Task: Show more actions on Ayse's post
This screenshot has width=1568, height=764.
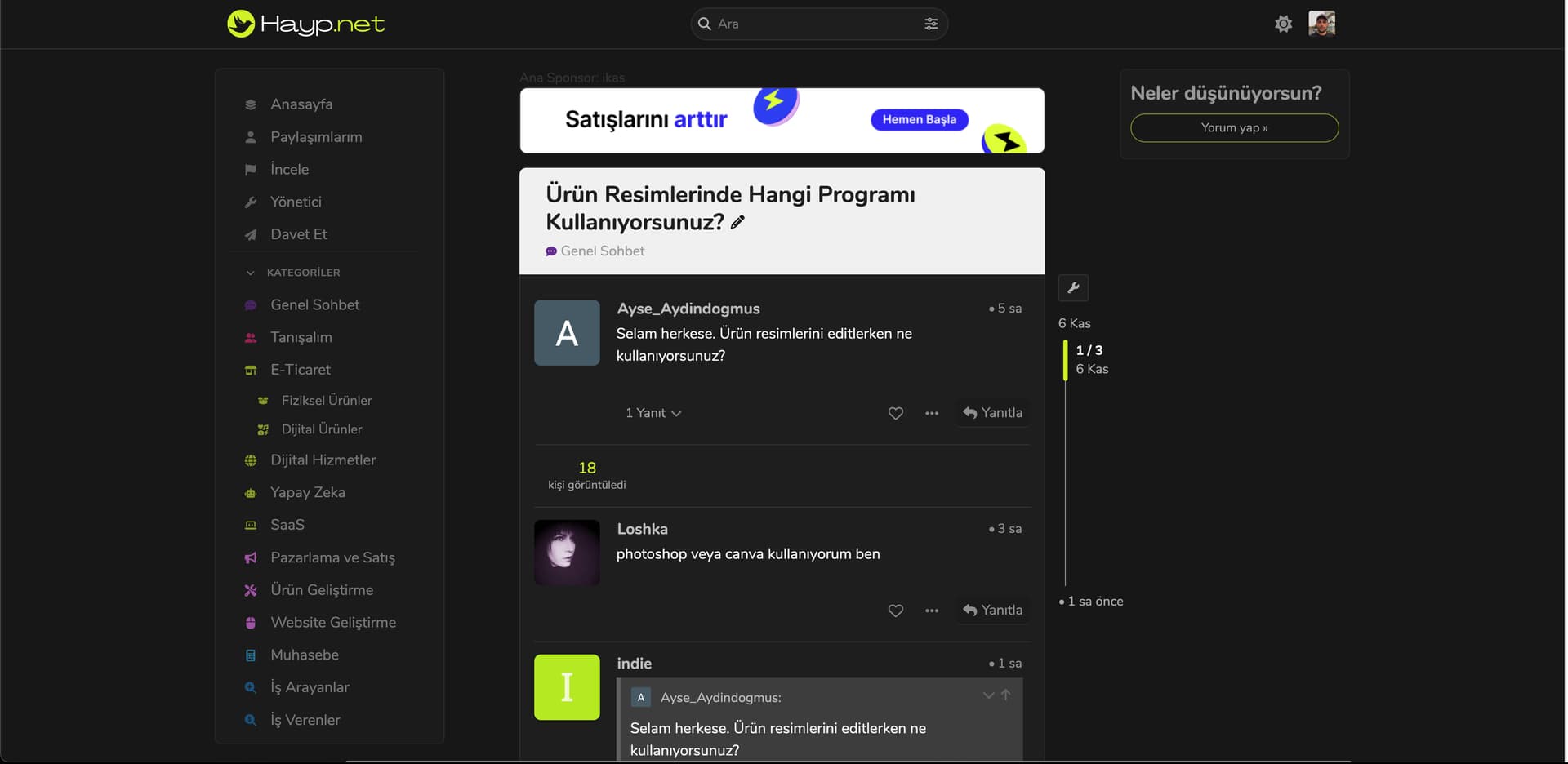Action: [932, 413]
